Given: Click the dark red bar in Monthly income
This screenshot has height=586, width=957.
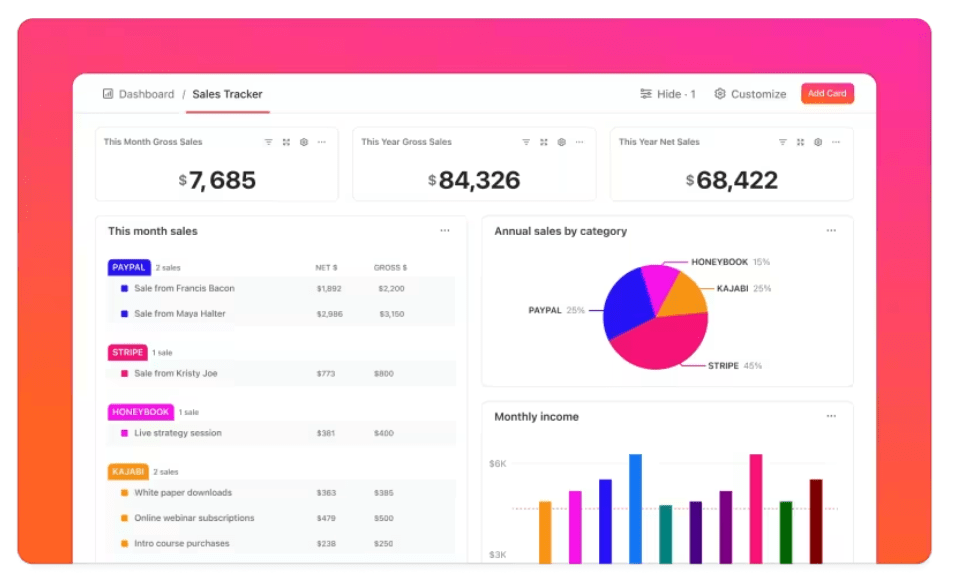Looking at the screenshot, I should (816, 521).
